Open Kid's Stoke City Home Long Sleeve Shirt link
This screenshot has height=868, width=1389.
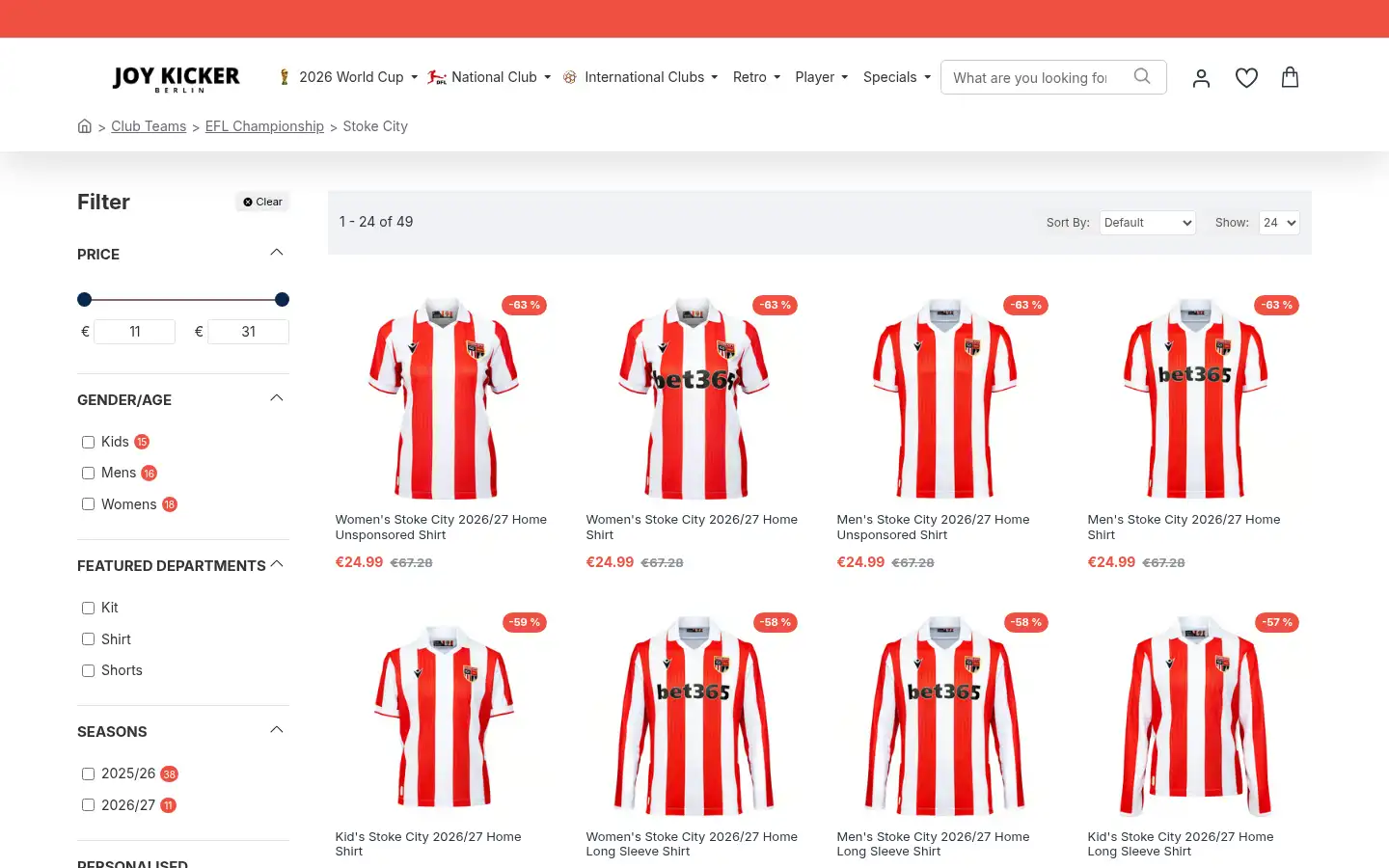[x=1181, y=844]
